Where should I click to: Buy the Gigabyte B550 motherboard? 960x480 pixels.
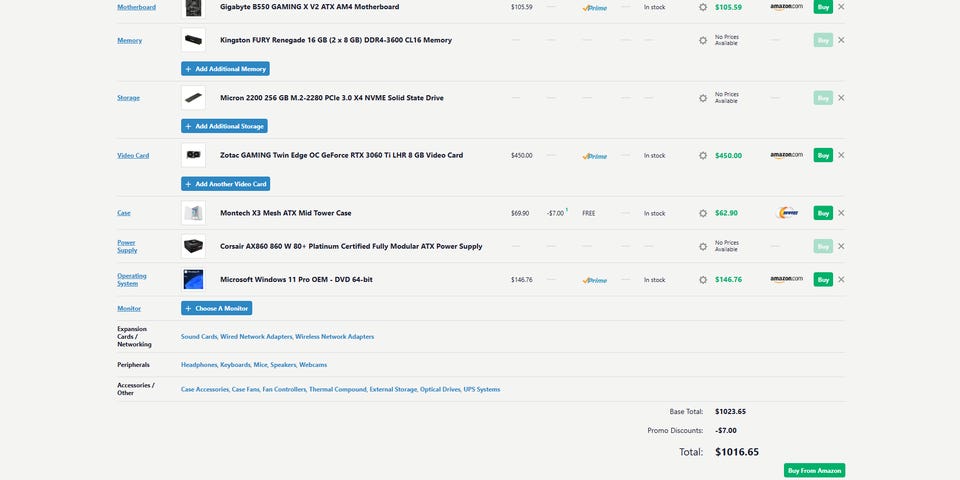pyautogui.click(x=823, y=7)
